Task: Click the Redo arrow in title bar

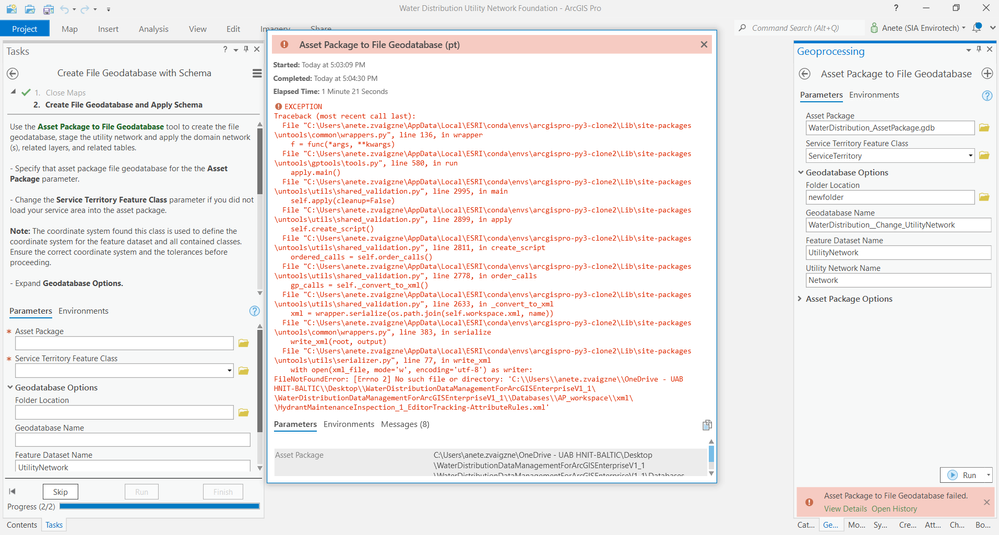Action: (x=85, y=9)
